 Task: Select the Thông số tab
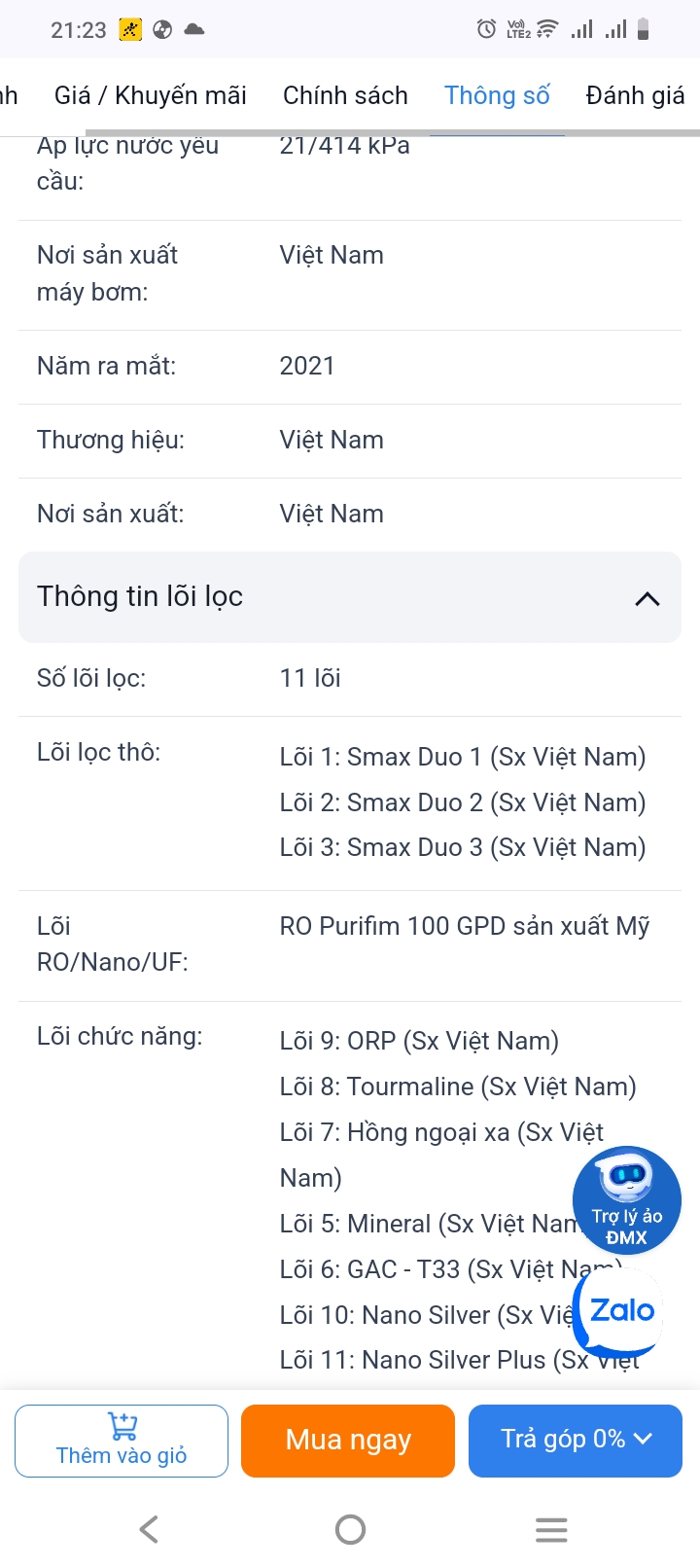click(x=497, y=95)
